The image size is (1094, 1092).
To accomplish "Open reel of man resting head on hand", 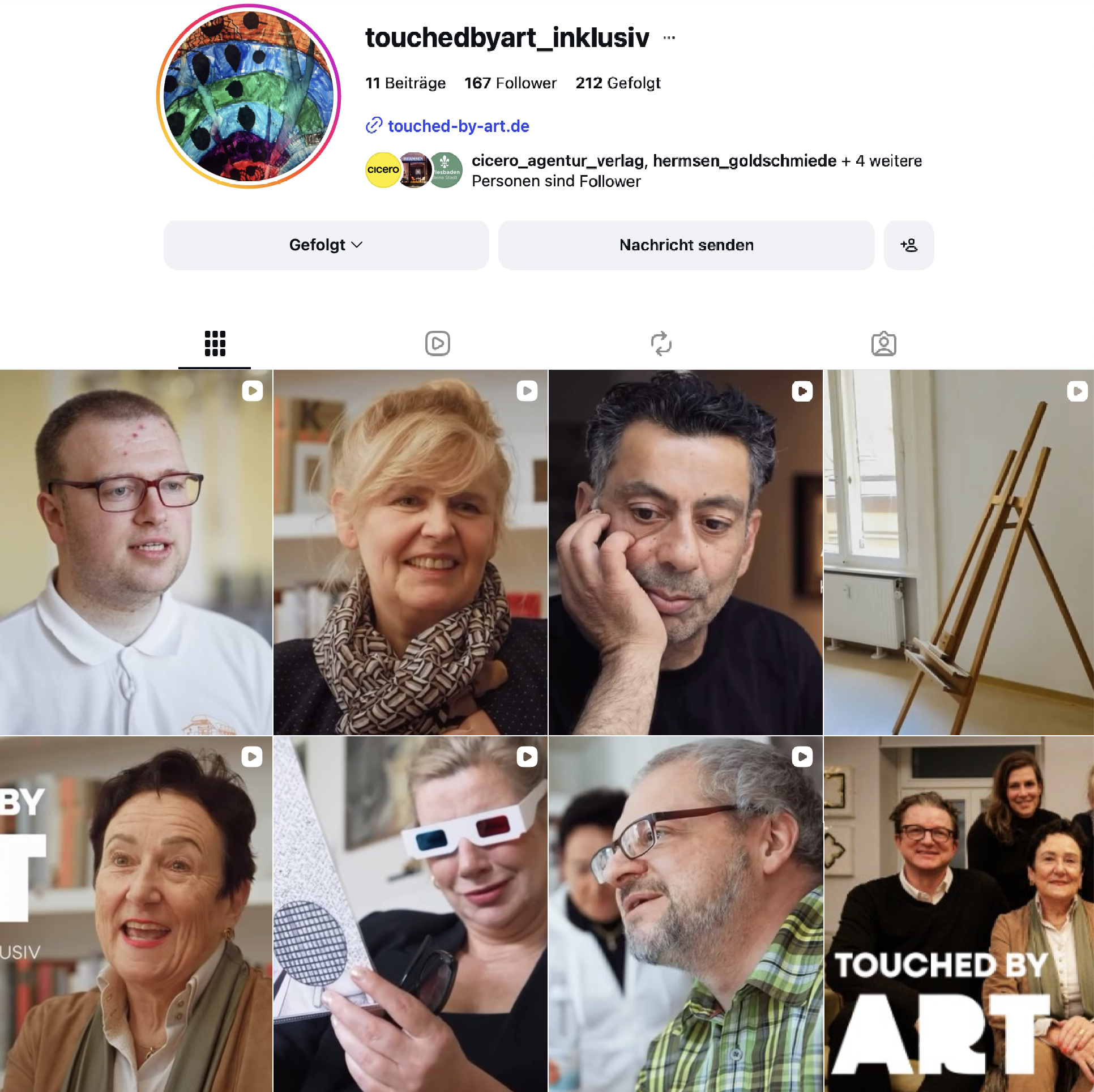I will pos(686,552).
